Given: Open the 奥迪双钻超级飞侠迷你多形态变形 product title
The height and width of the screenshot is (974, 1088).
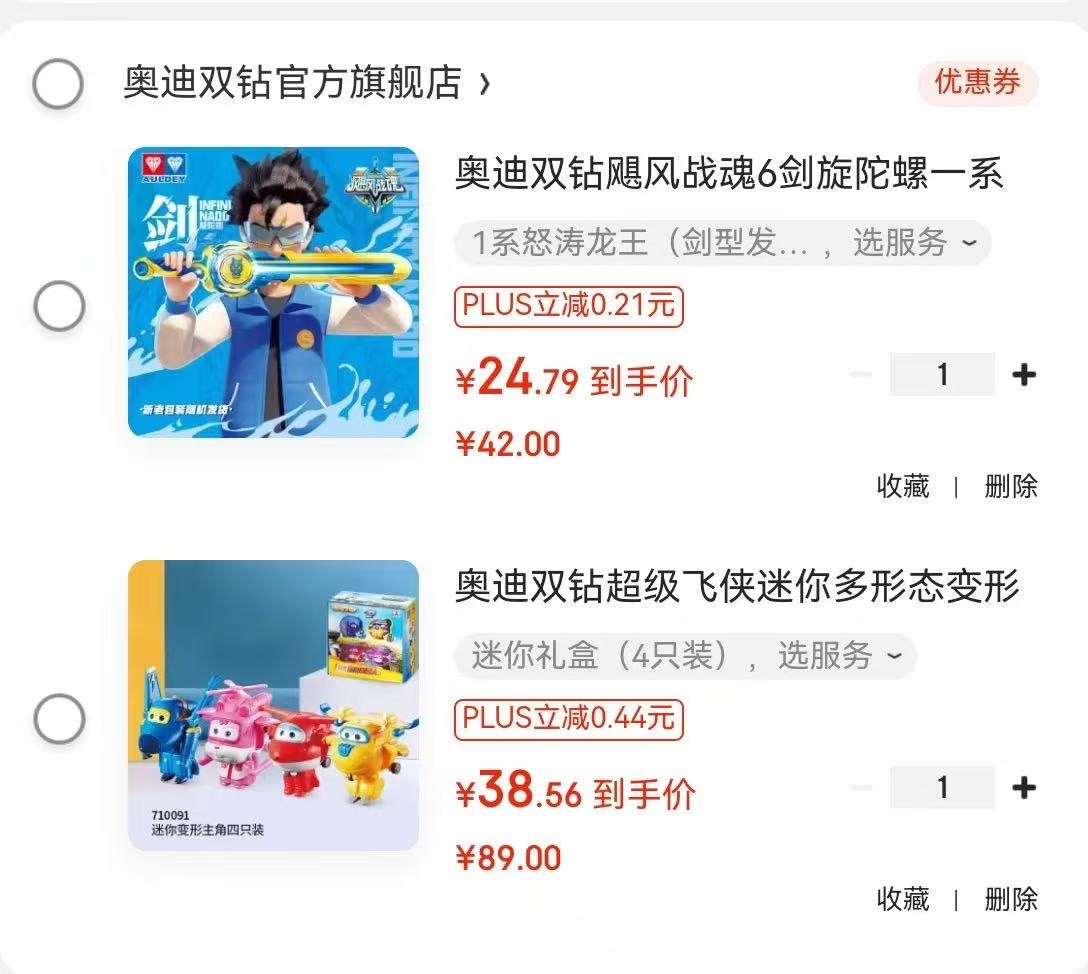Looking at the screenshot, I should point(737,586).
